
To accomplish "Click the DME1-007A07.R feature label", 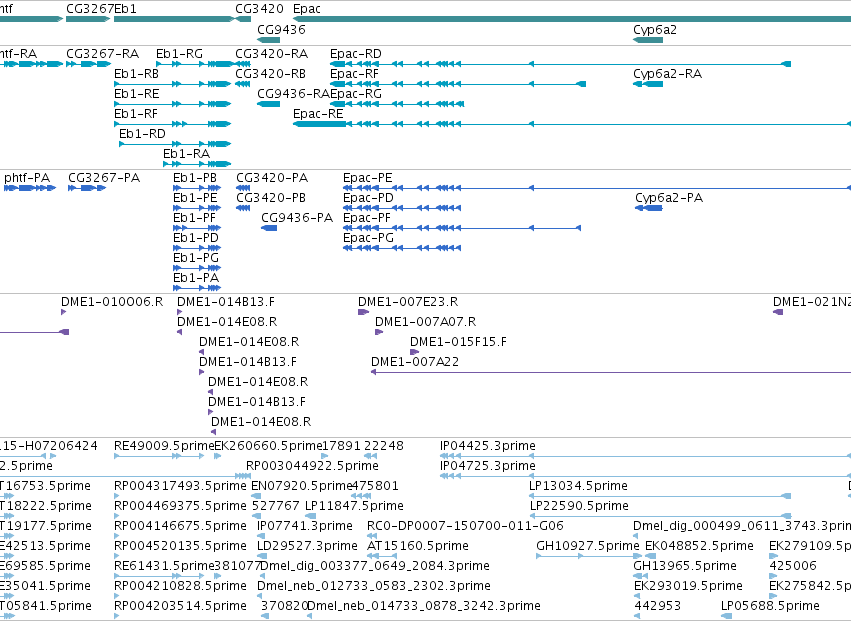I will [x=426, y=322].
